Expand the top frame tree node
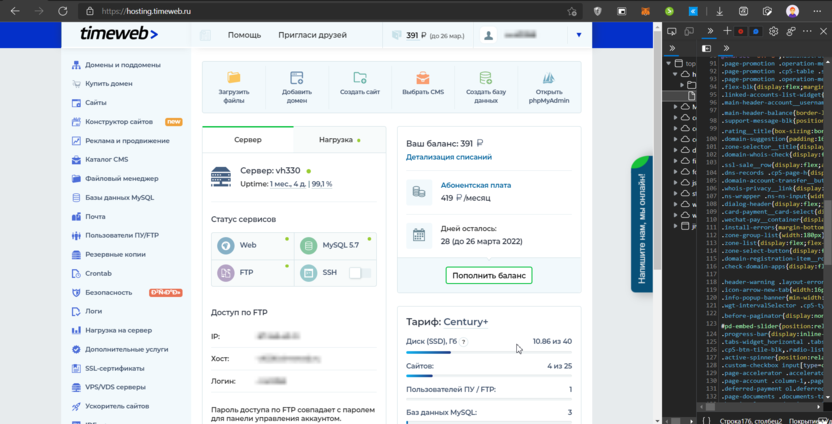Viewport: 832px width, 424px height. tap(669, 64)
